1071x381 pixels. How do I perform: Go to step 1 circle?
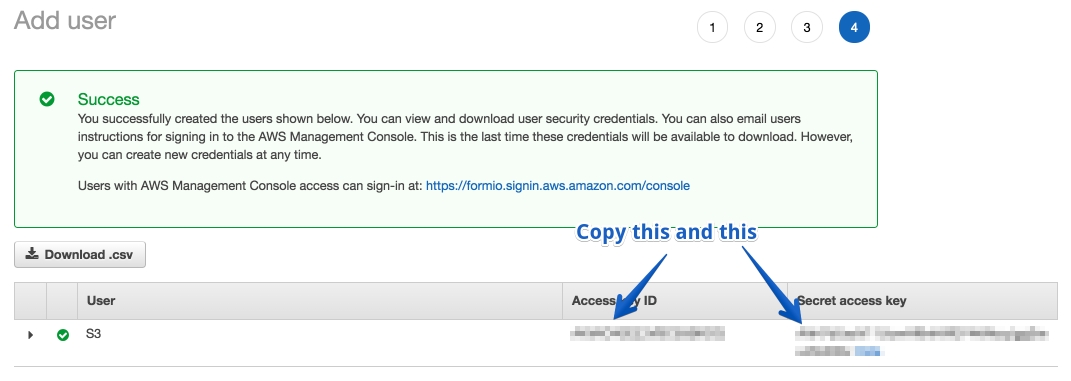pyautogui.click(x=712, y=28)
